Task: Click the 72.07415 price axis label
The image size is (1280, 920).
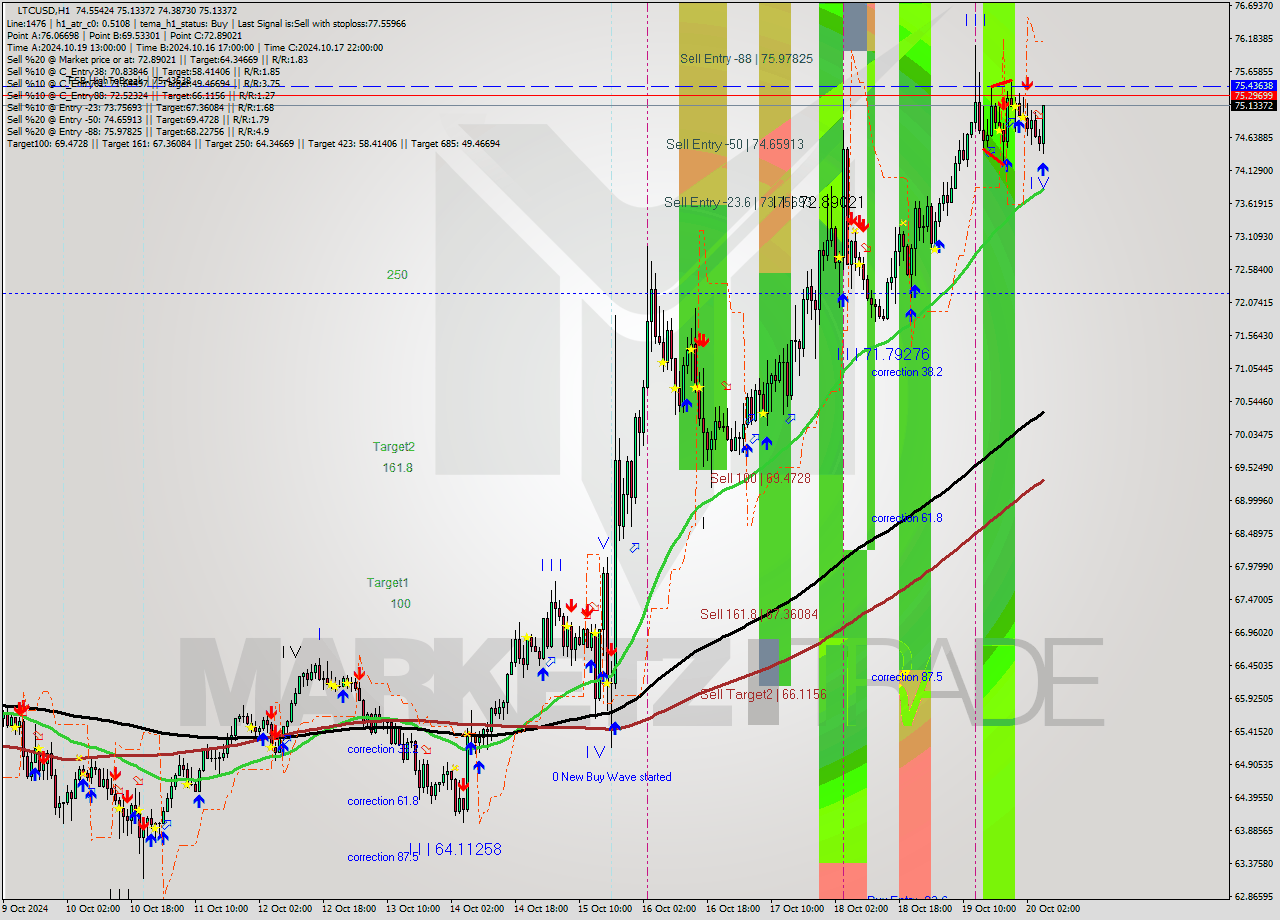Action: [x=1253, y=302]
